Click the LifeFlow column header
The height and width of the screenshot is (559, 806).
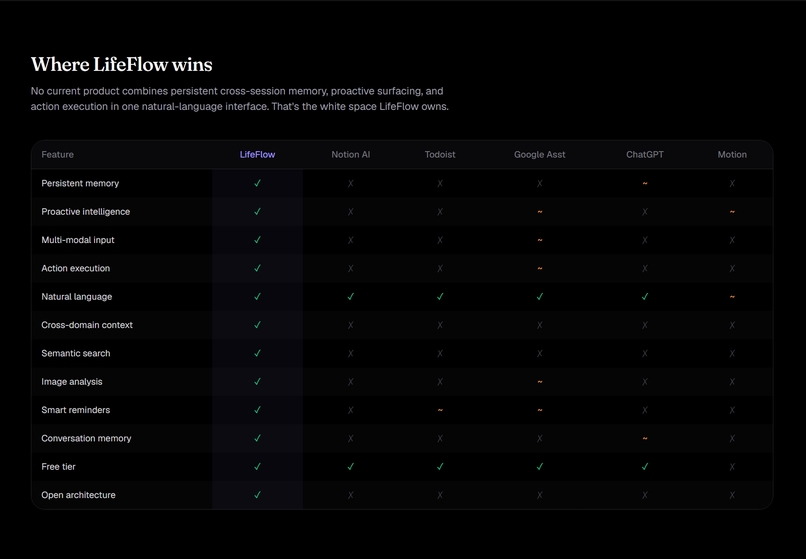(258, 154)
